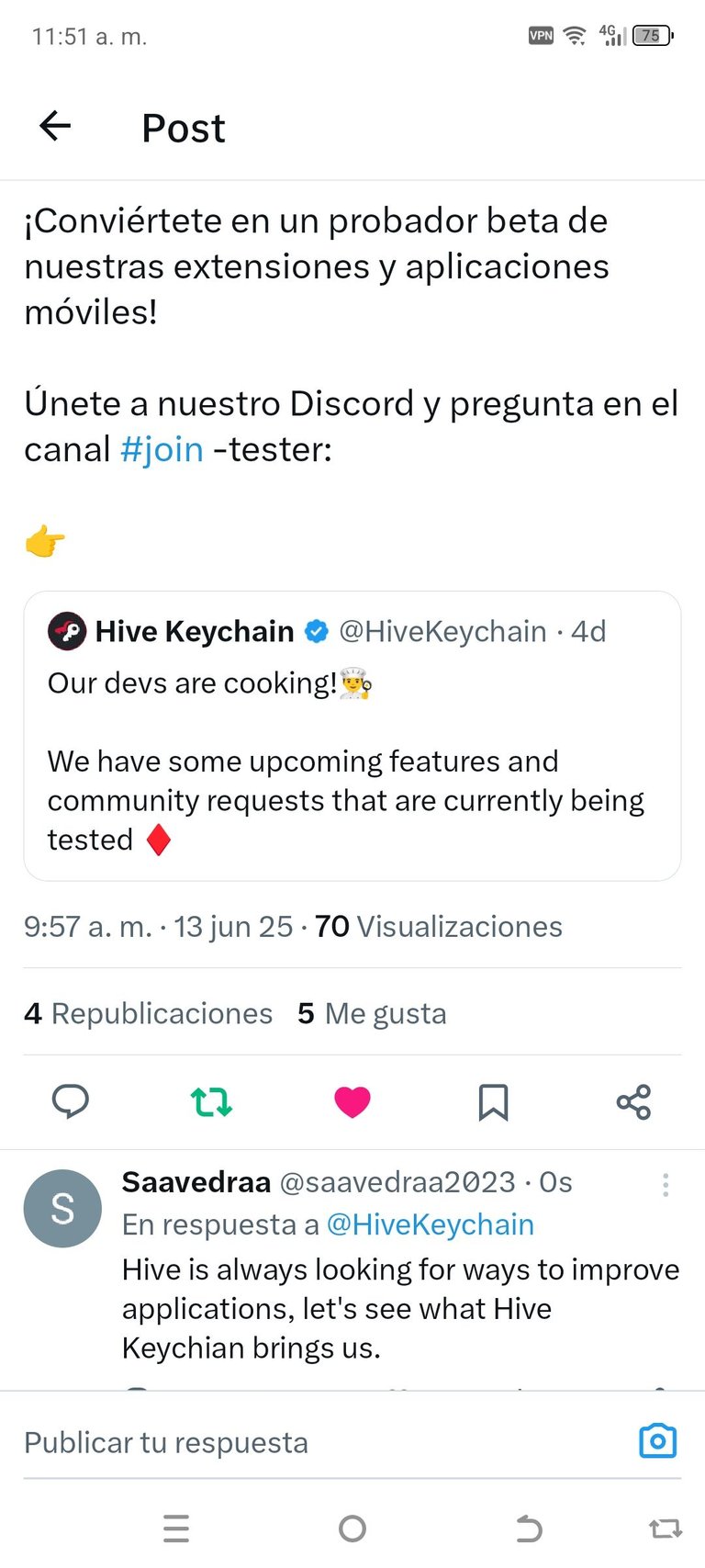Tap the back arrow next to Post

coord(55,127)
